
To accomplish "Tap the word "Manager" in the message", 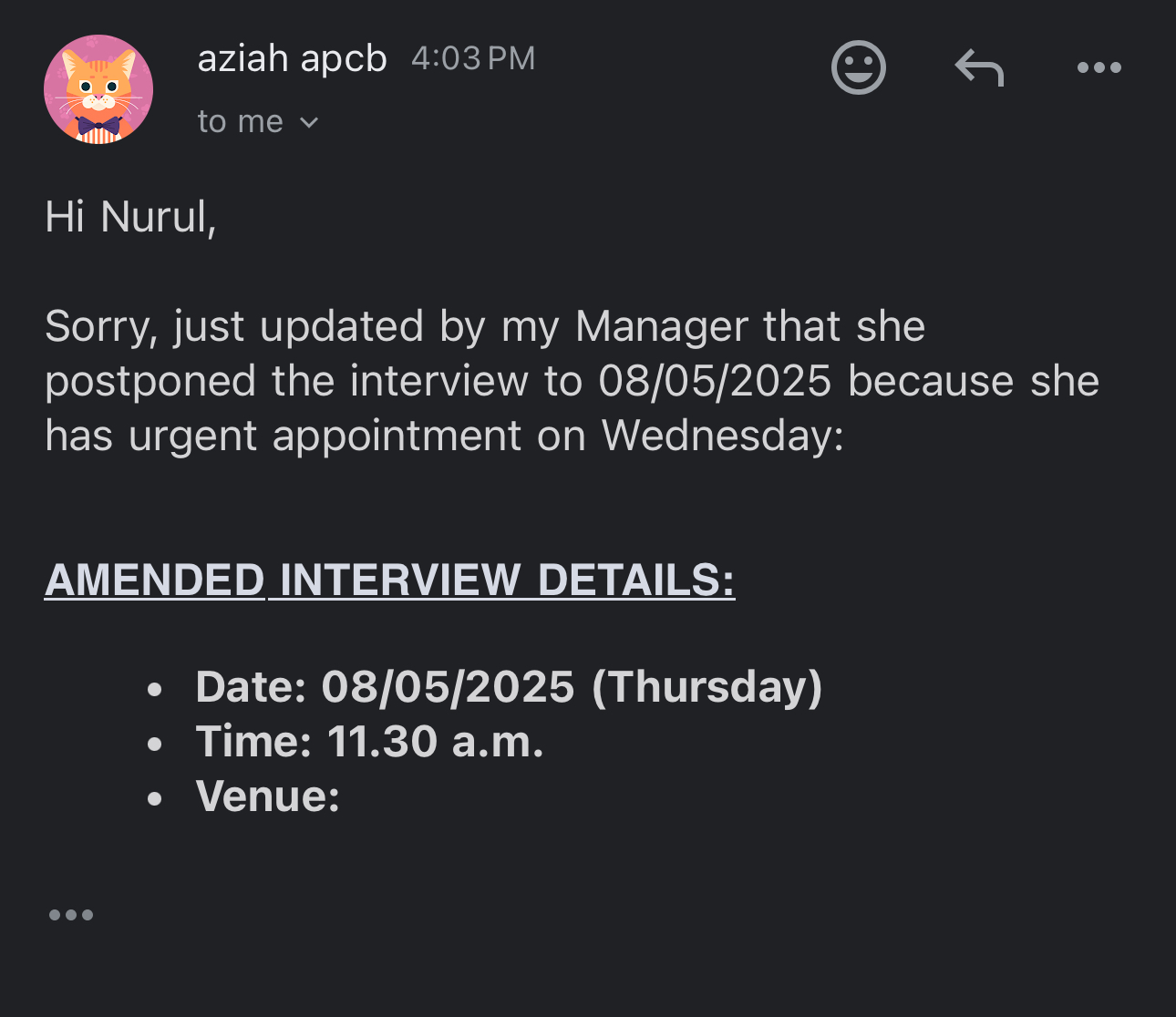I will (661, 326).
